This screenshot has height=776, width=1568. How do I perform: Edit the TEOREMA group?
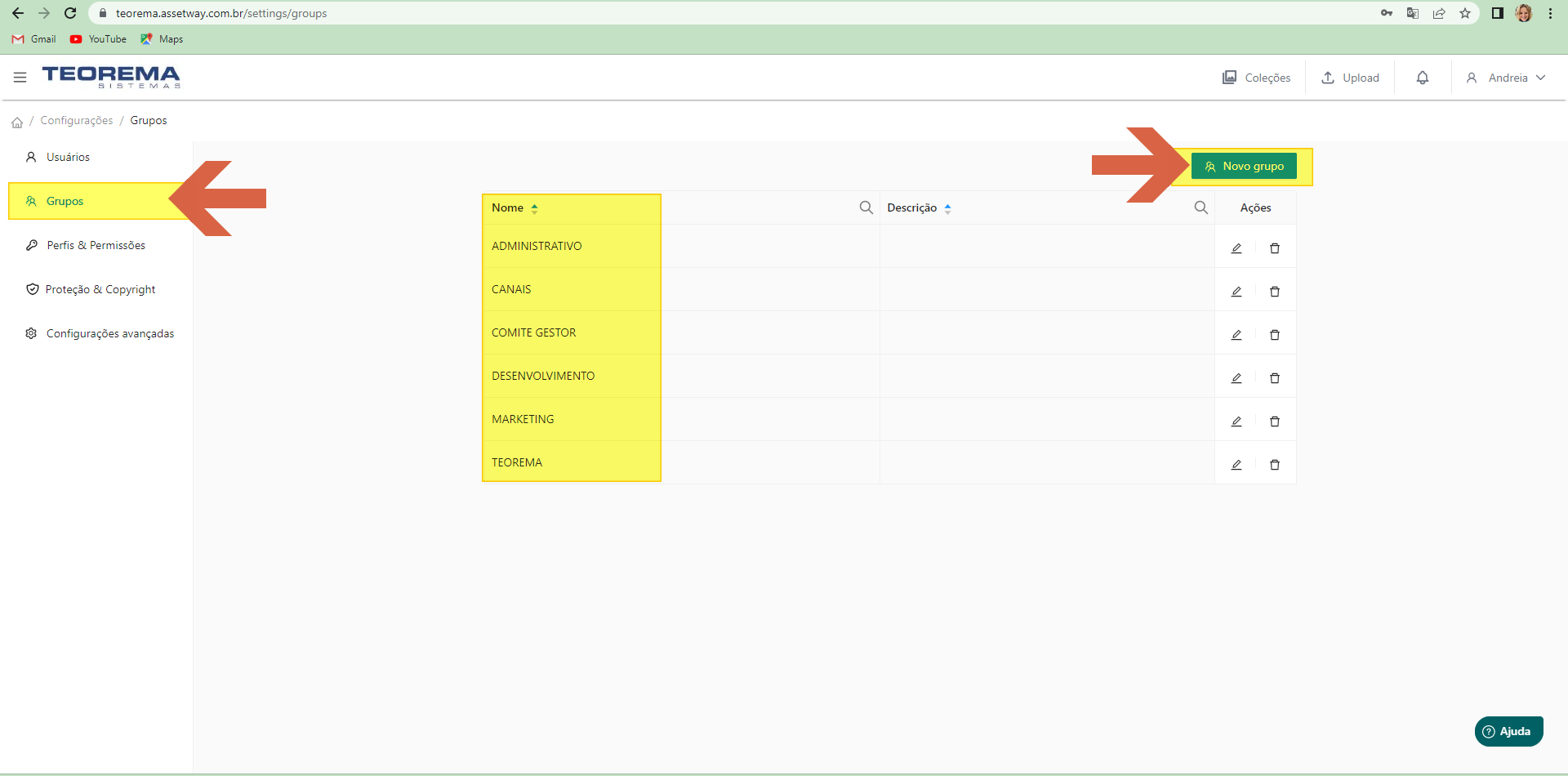[1236, 465]
